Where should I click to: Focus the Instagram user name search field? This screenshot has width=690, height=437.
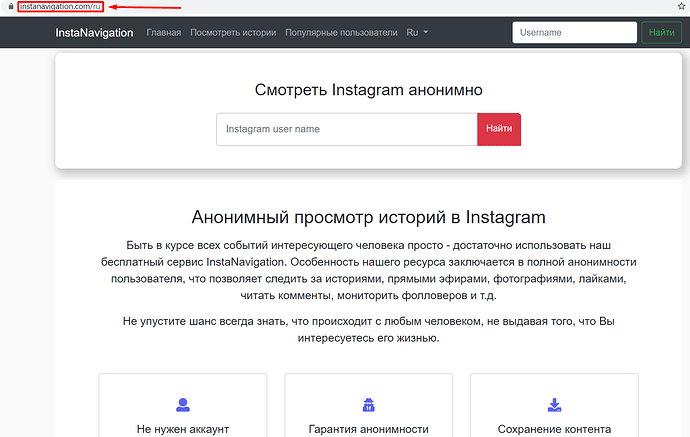pos(347,129)
